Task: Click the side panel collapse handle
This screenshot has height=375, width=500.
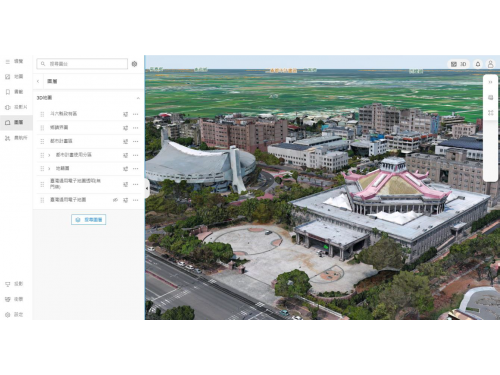Action: click(147, 188)
